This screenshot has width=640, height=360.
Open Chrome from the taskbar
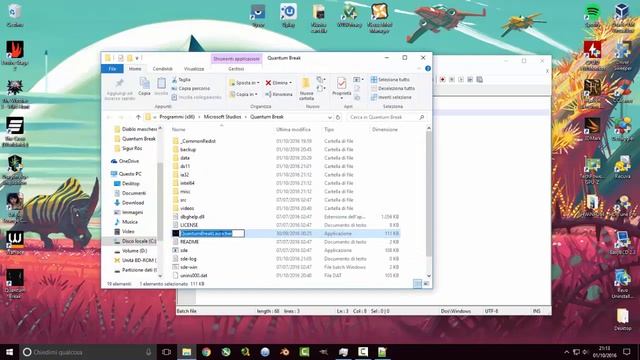[x=206, y=352]
